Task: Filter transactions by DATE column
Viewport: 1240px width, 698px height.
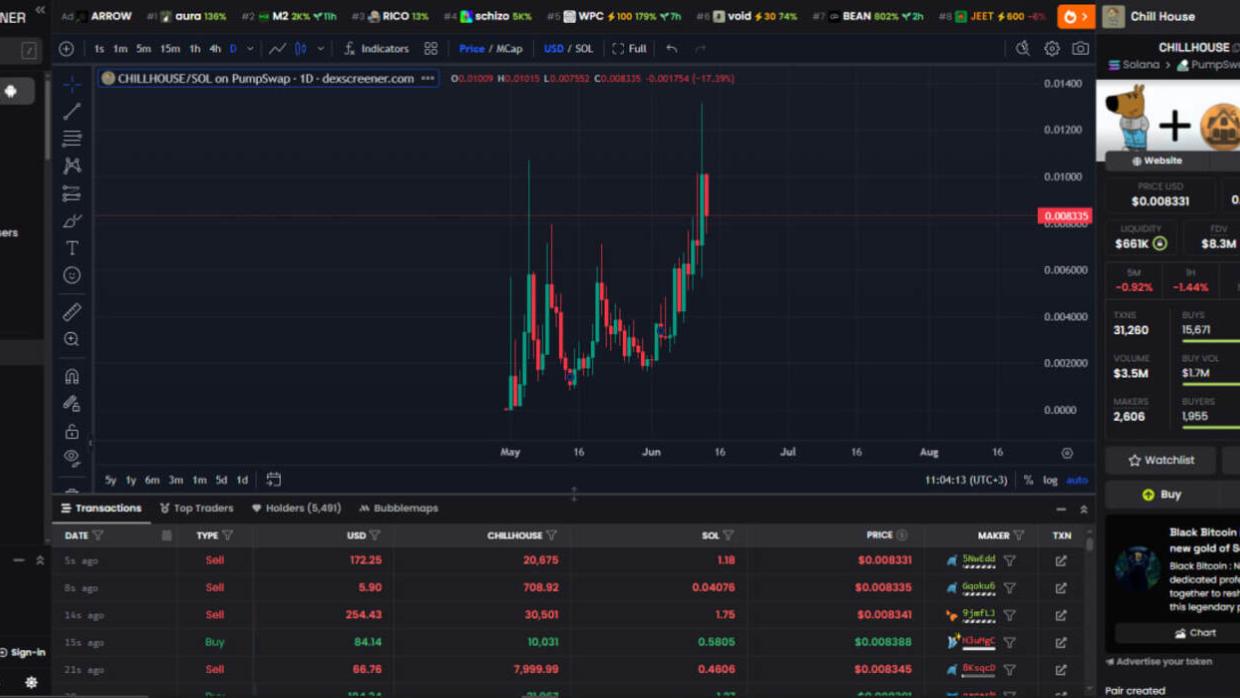Action: point(97,536)
